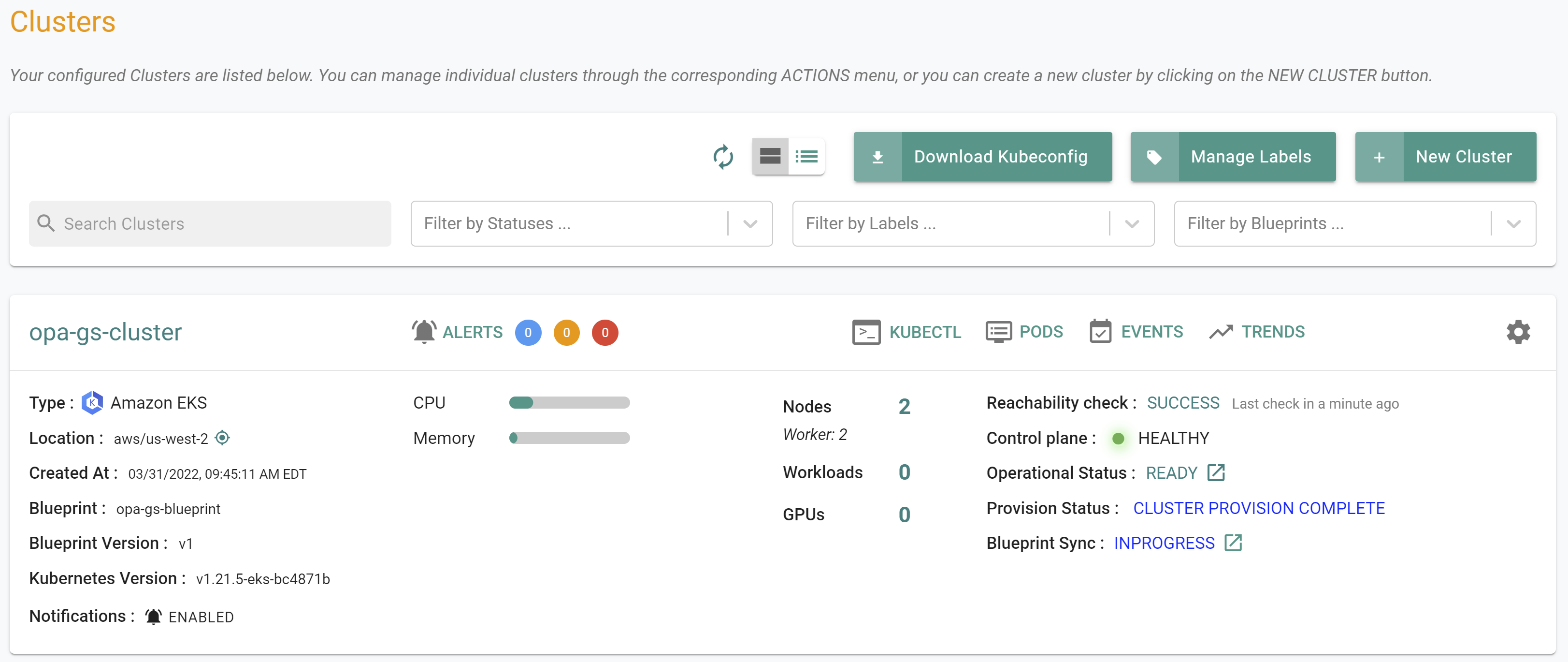Click the INPROGRESS blueprint sync link
The height and width of the screenshot is (662, 1568).
coord(1165,543)
